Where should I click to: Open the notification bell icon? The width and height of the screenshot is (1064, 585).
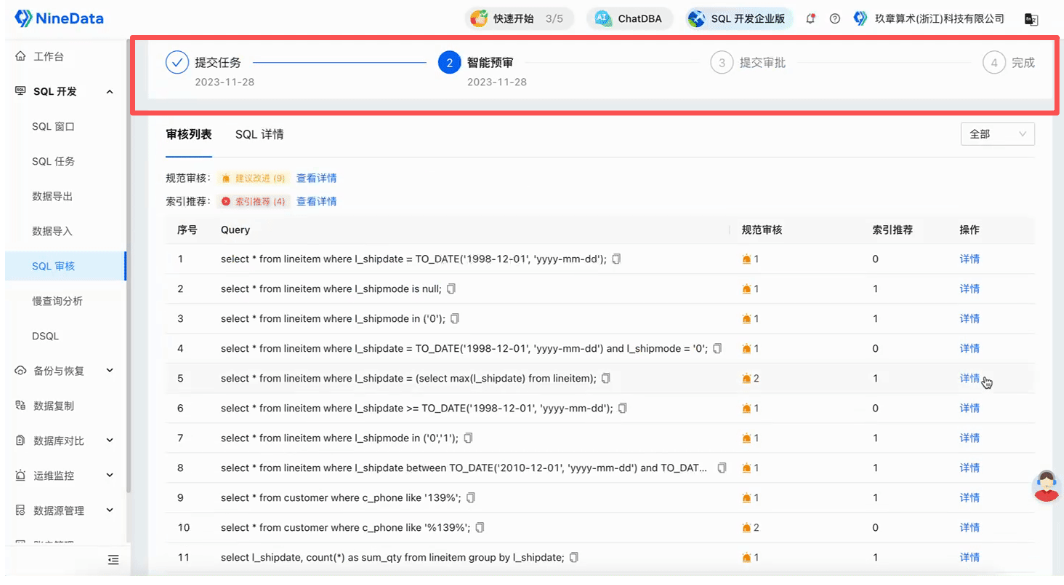coord(810,19)
